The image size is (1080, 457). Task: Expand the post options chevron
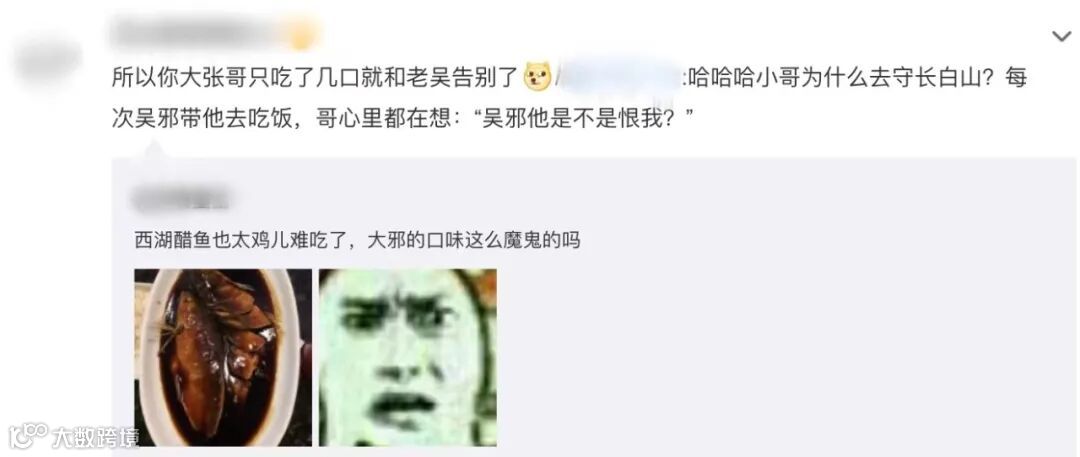click(x=1061, y=37)
